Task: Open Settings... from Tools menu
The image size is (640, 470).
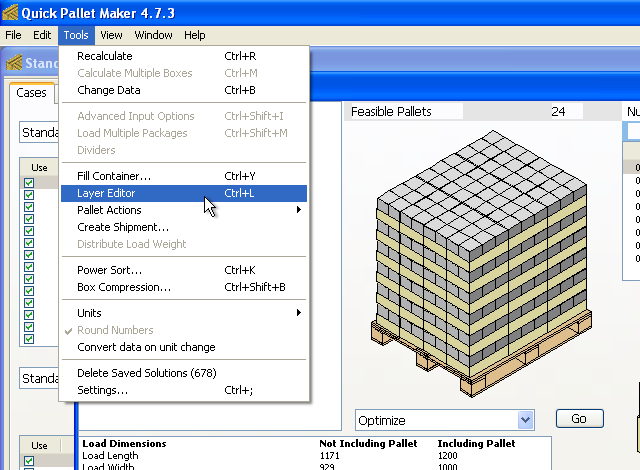Action: (184, 390)
